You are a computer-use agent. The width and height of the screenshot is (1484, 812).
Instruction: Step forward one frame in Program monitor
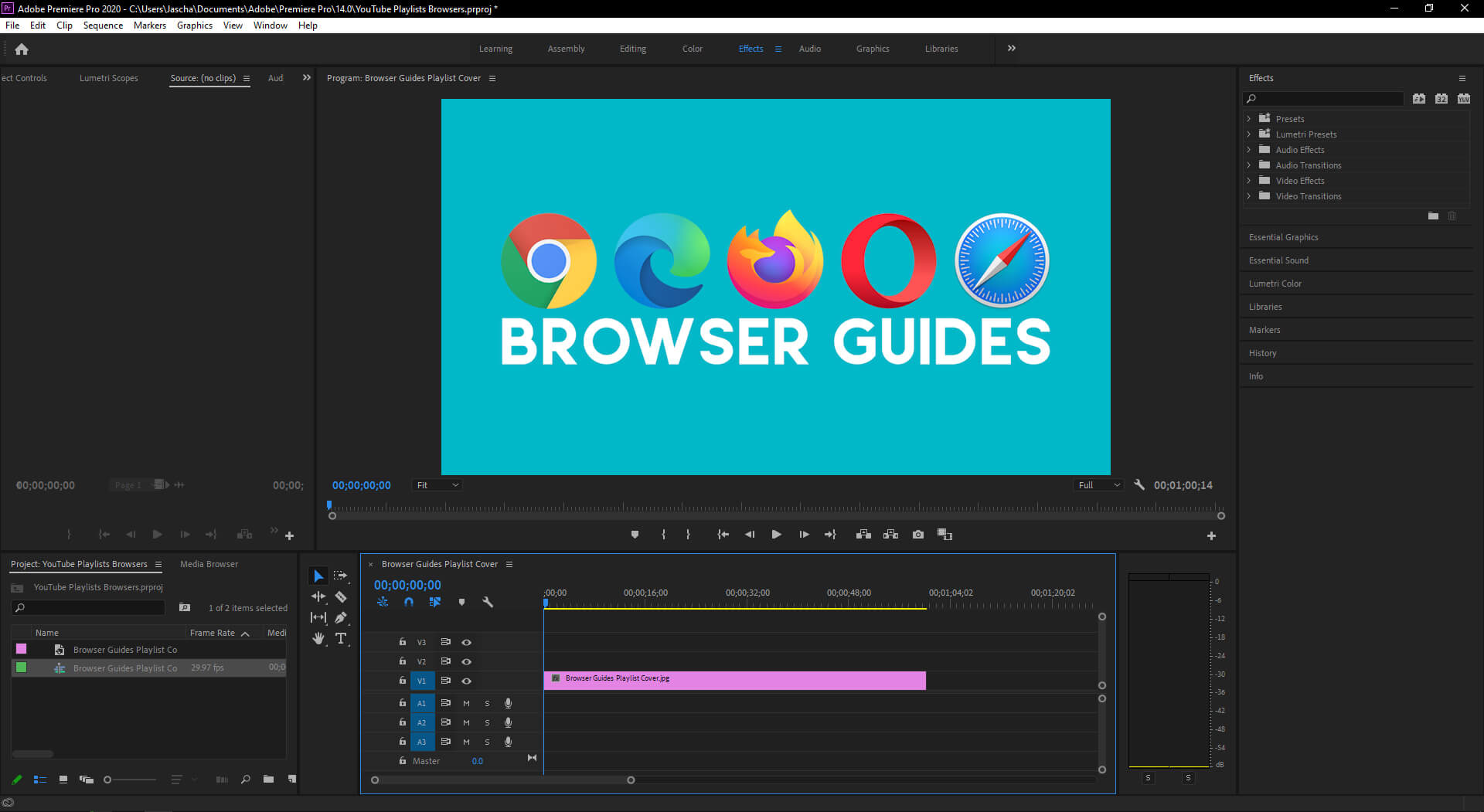tap(804, 535)
